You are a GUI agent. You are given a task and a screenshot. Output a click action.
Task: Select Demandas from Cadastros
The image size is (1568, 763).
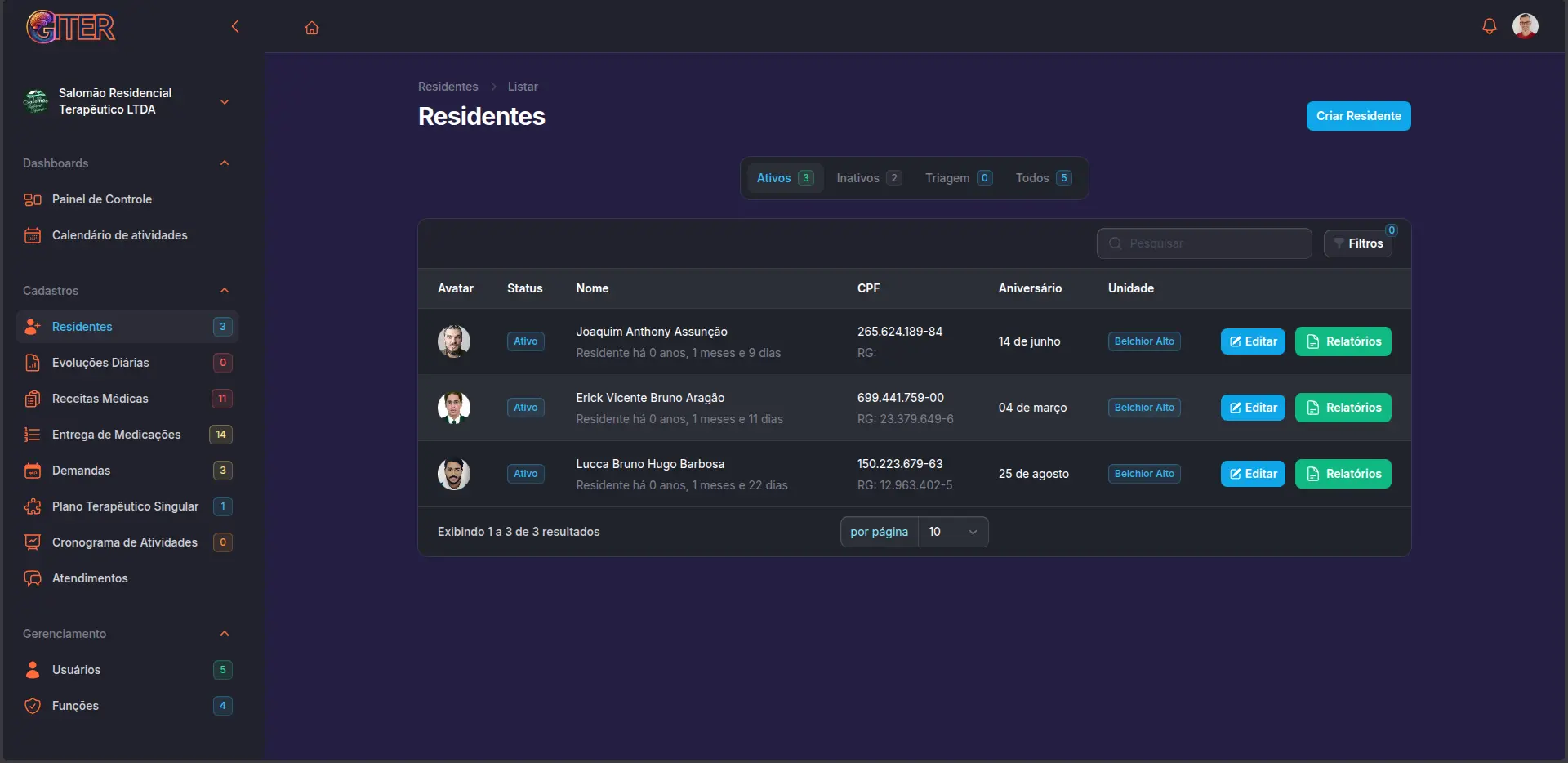point(81,470)
